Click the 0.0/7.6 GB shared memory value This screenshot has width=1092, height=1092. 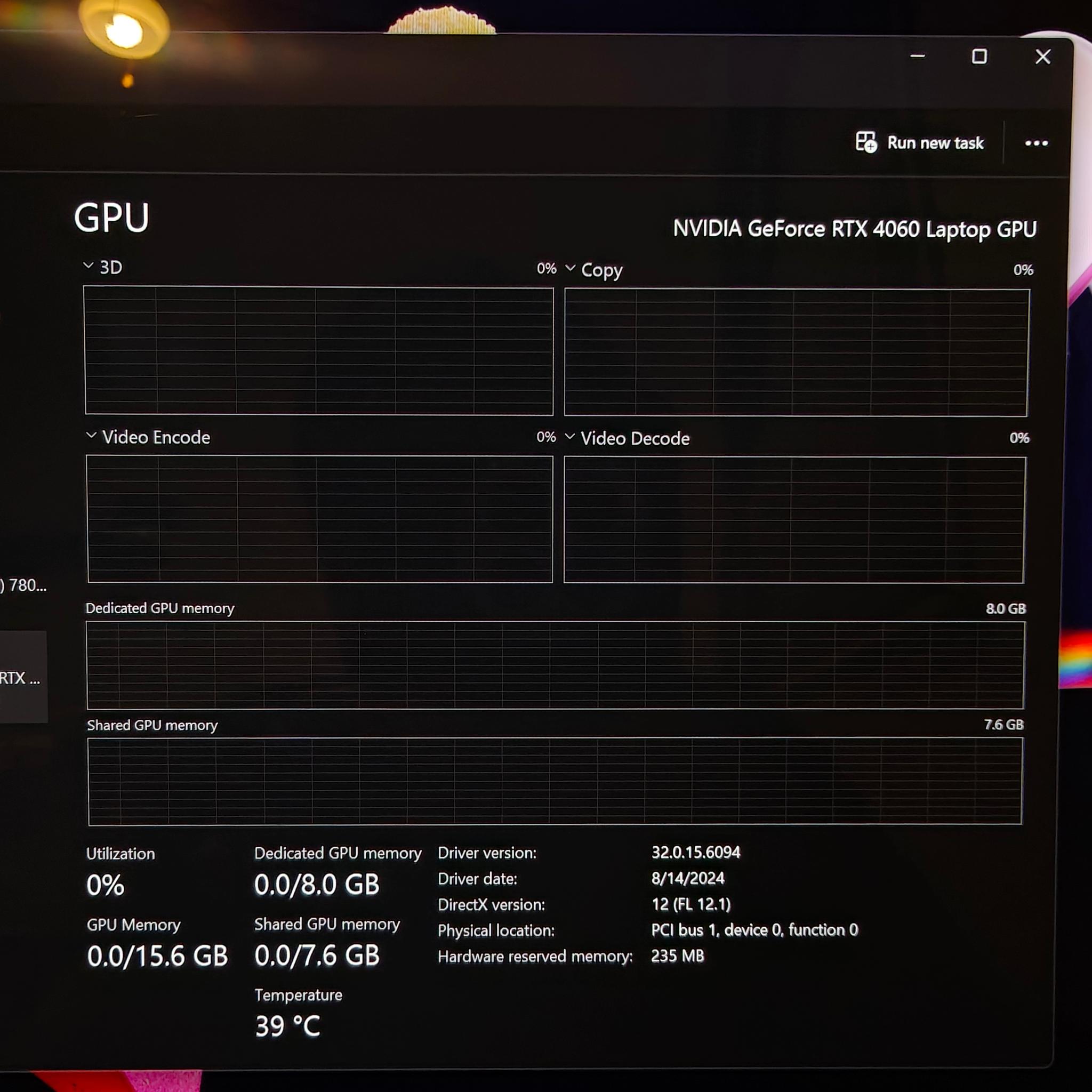click(x=317, y=956)
